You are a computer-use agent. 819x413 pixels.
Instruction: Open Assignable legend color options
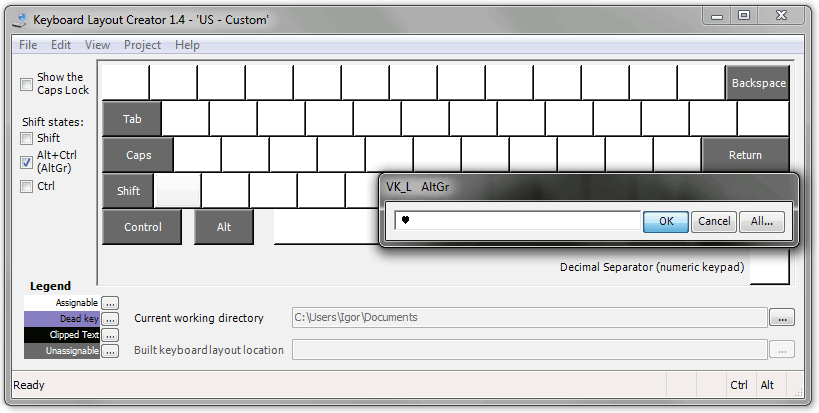[110, 303]
